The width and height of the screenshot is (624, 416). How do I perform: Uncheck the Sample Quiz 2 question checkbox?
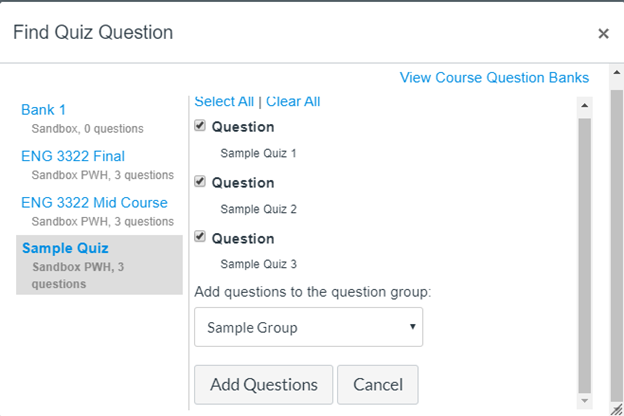200,182
